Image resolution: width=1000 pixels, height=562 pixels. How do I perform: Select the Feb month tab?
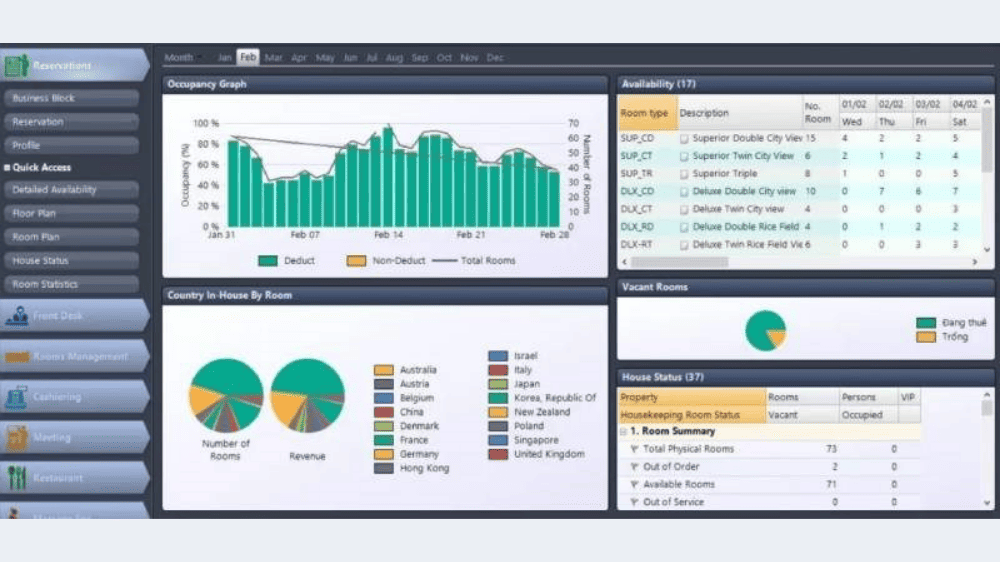point(248,58)
